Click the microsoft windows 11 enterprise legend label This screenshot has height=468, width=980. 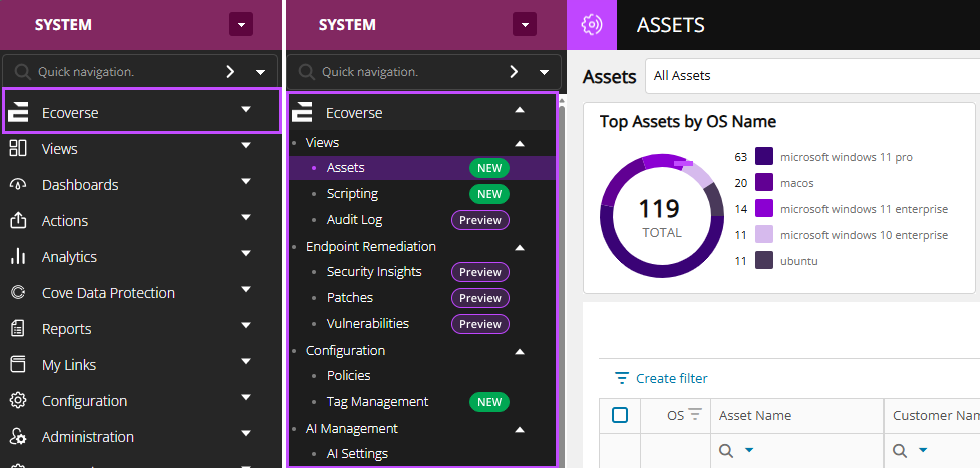coord(864,209)
